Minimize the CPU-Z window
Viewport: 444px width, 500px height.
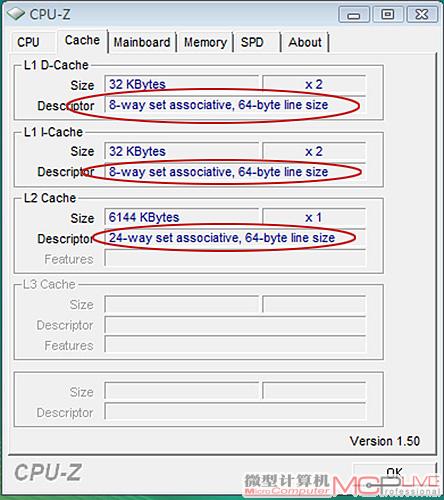354,15
